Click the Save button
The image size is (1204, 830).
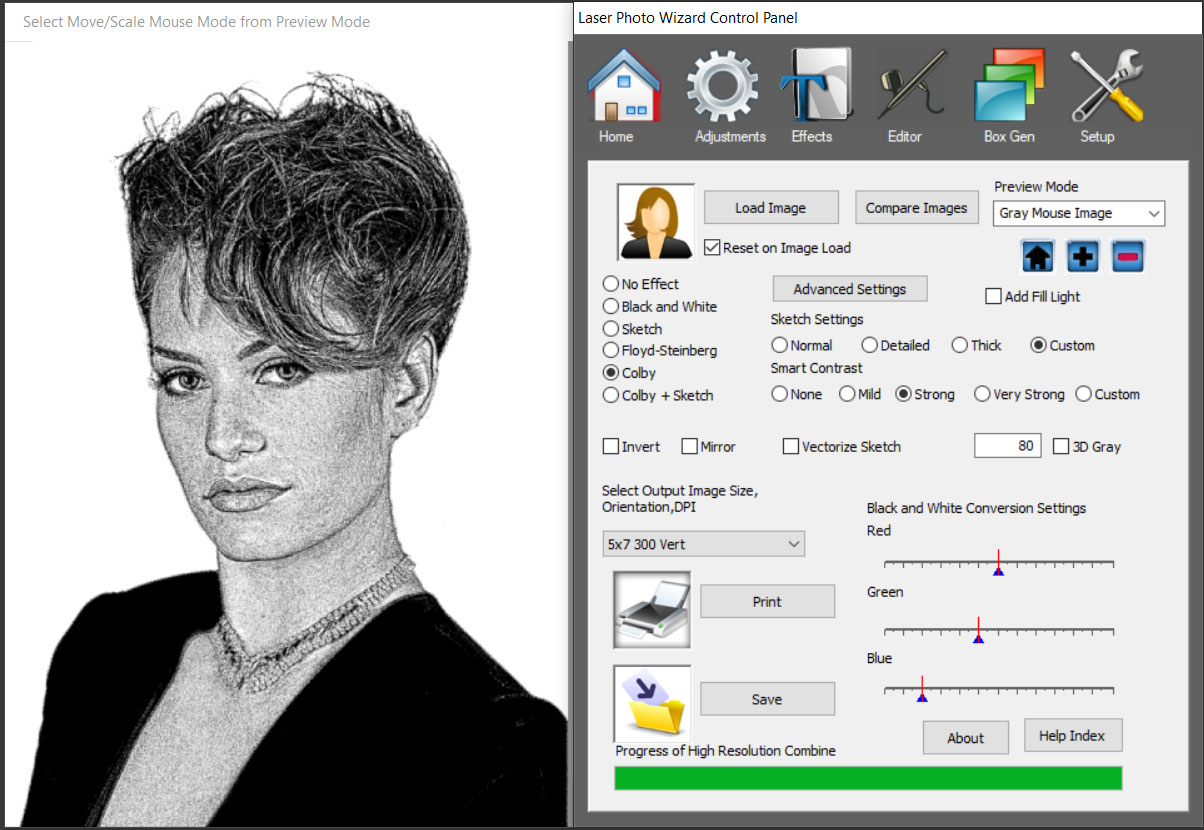(x=767, y=699)
